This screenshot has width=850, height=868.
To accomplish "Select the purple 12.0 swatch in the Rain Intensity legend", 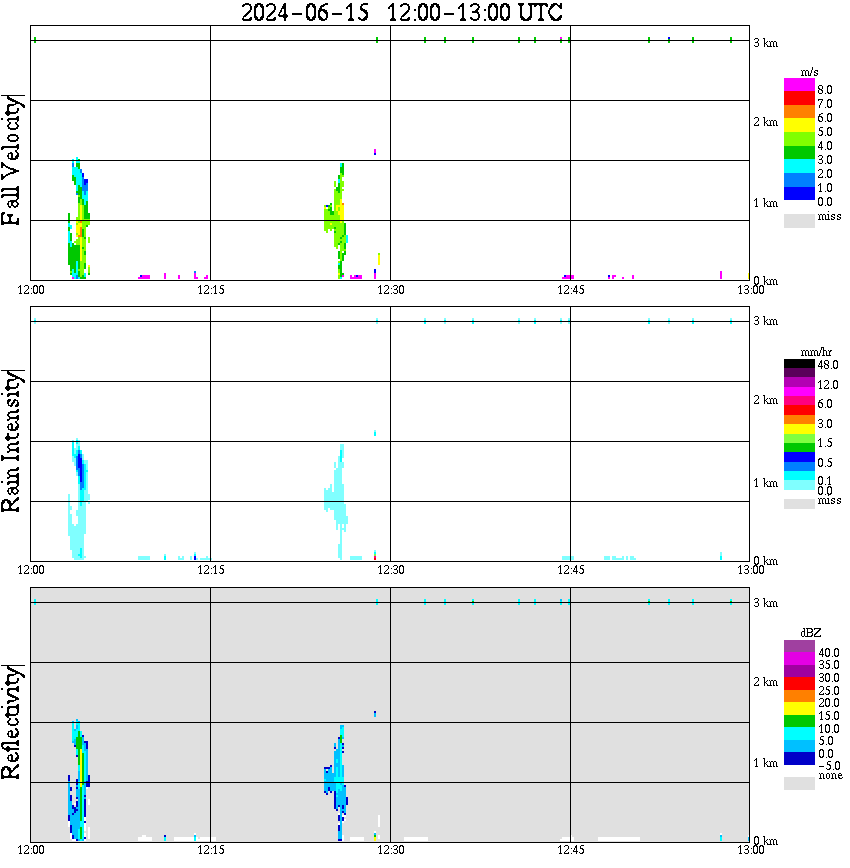I will coord(799,382).
